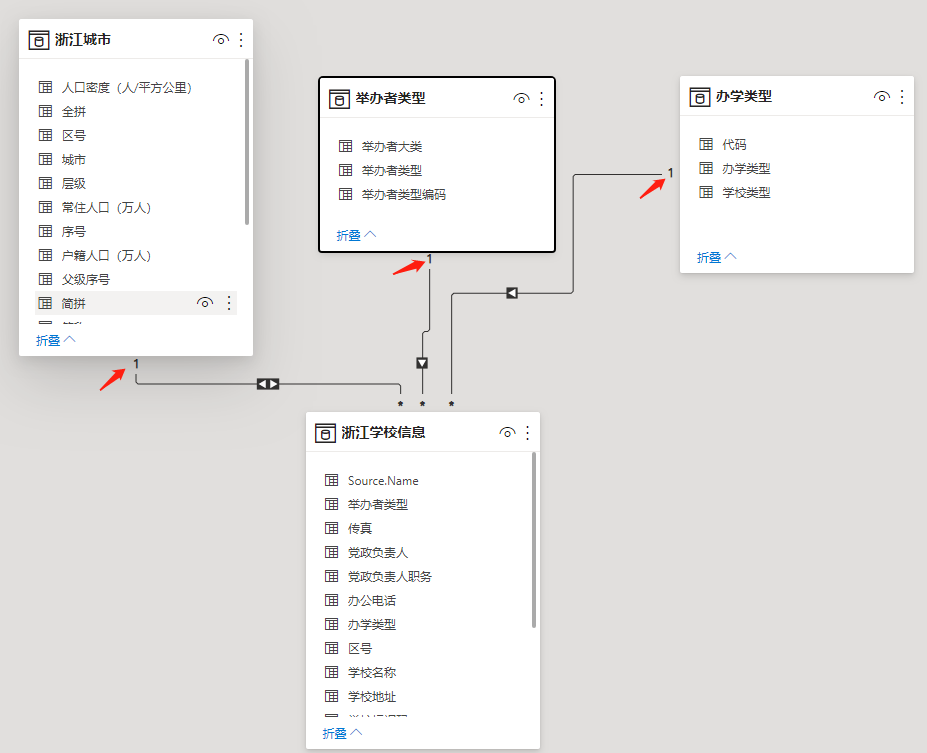Viewport: 927px width, 753px height.
Task: Toggle visibility of 浙江城市 table
Action: point(221,40)
